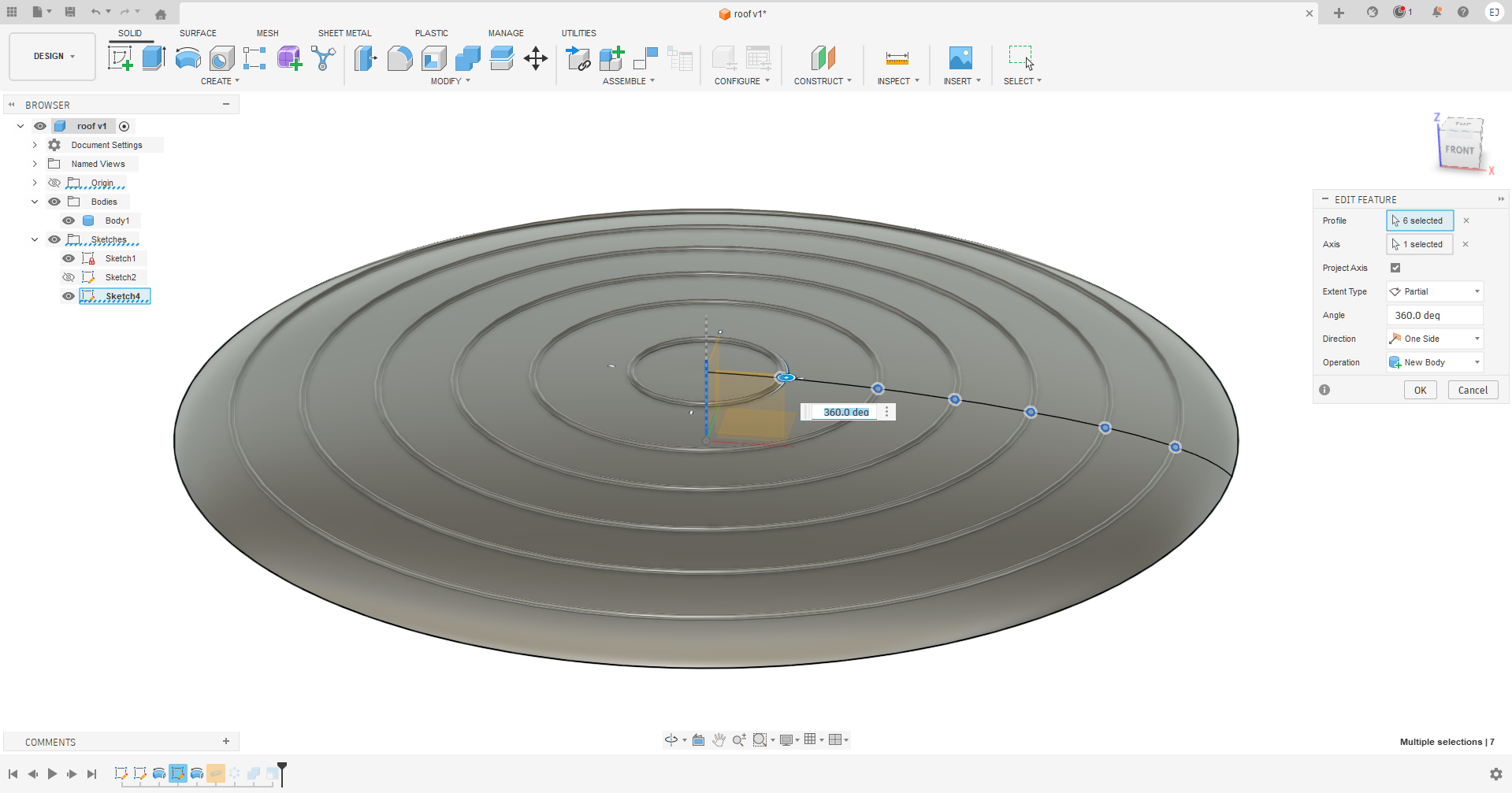Click the Look At tool
The width and height of the screenshot is (1512, 793).
coord(698,739)
